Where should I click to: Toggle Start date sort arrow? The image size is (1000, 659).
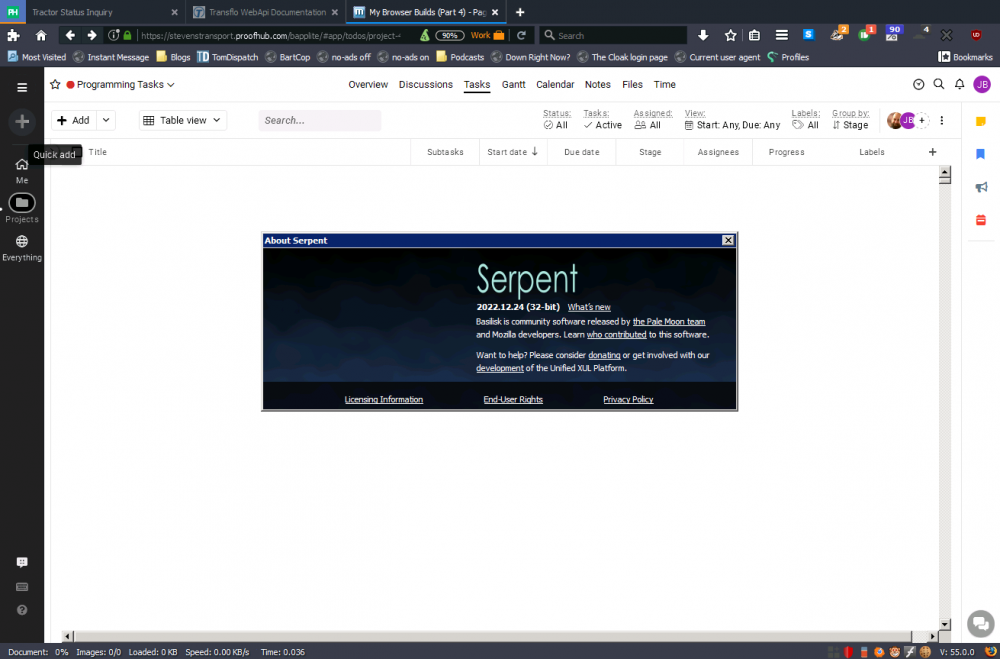point(535,152)
